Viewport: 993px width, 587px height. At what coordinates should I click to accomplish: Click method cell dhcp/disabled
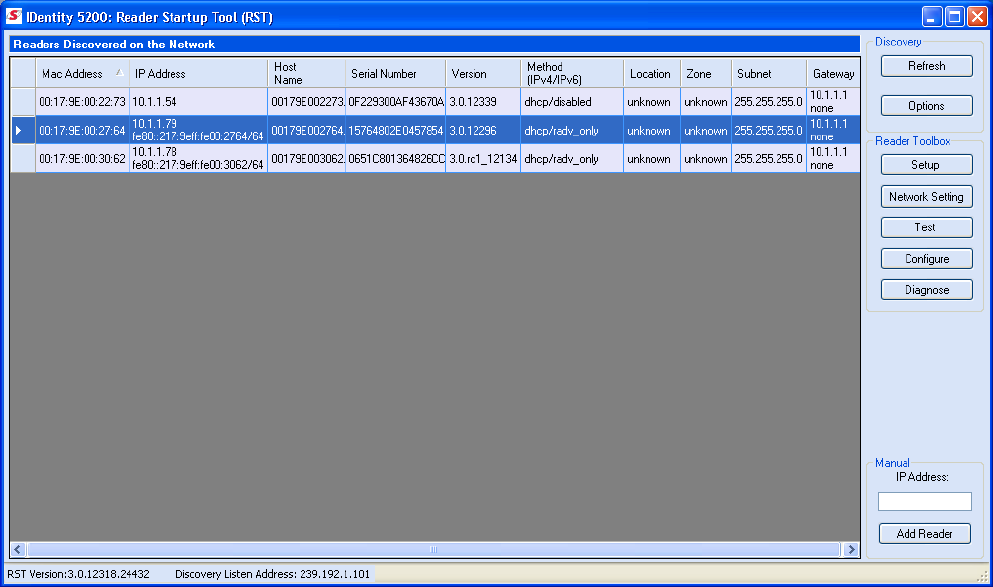point(572,102)
